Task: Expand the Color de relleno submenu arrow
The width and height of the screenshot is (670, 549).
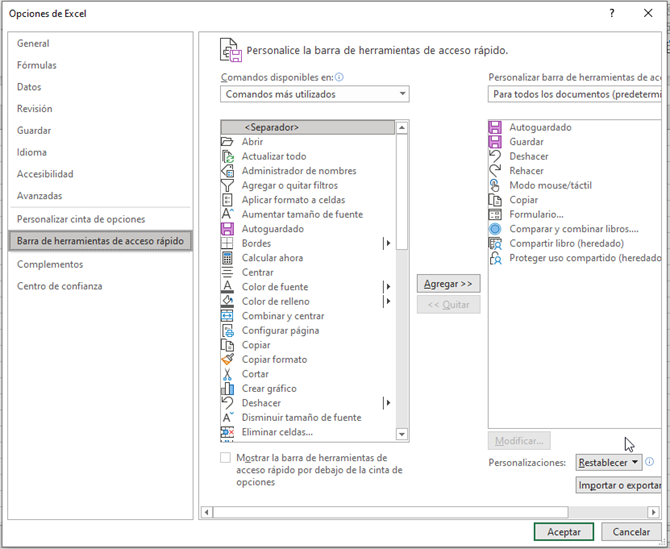Action: point(388,302)
